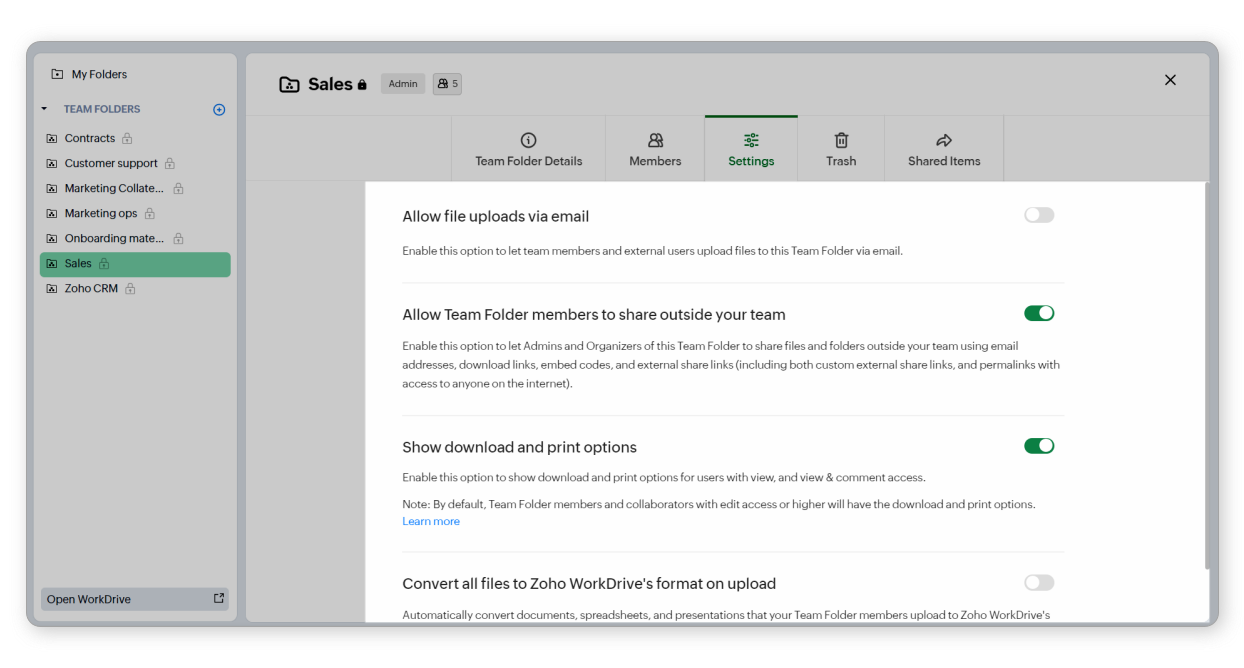Turn off Show download and print options
Screen dimensions: 1244x668
point(1038,446)
